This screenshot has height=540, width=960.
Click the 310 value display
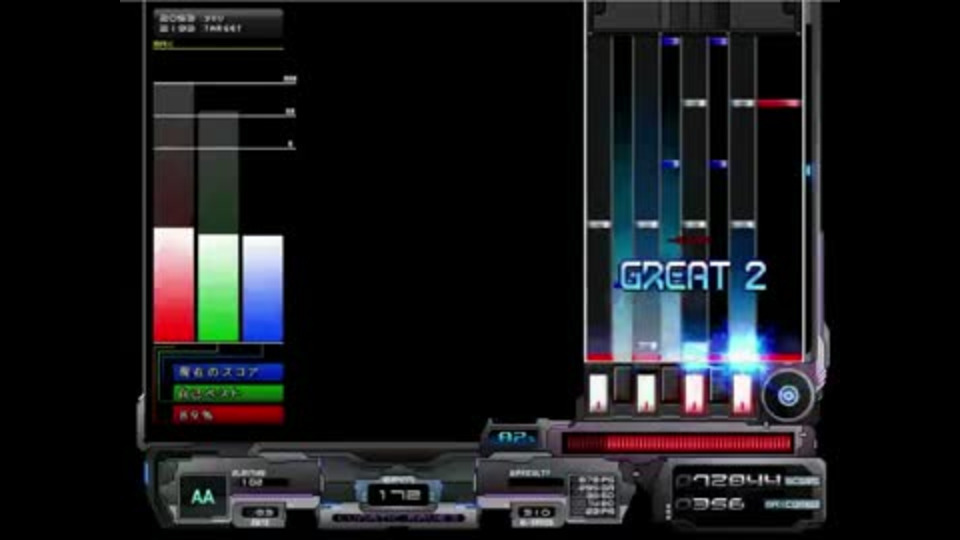[537, 512]
